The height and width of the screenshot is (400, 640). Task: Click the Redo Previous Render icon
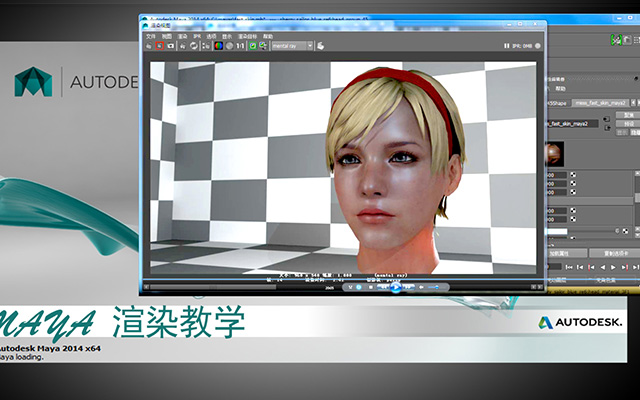click(x=149, y=46)
